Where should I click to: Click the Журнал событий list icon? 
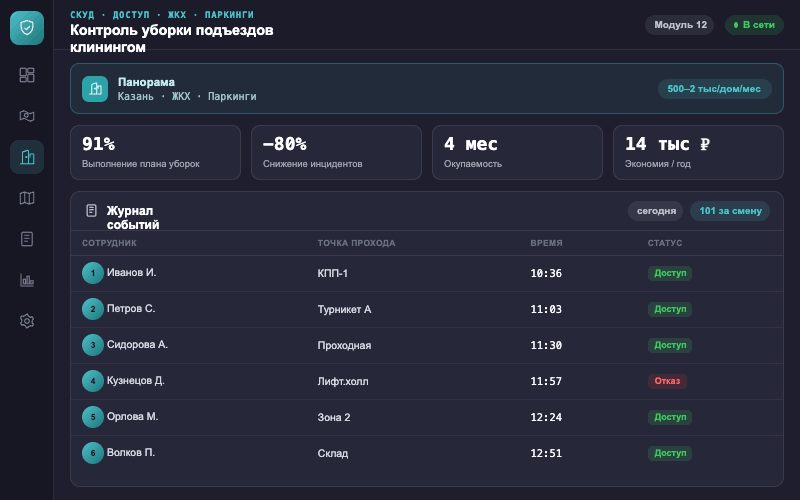[x=91, y=210]
